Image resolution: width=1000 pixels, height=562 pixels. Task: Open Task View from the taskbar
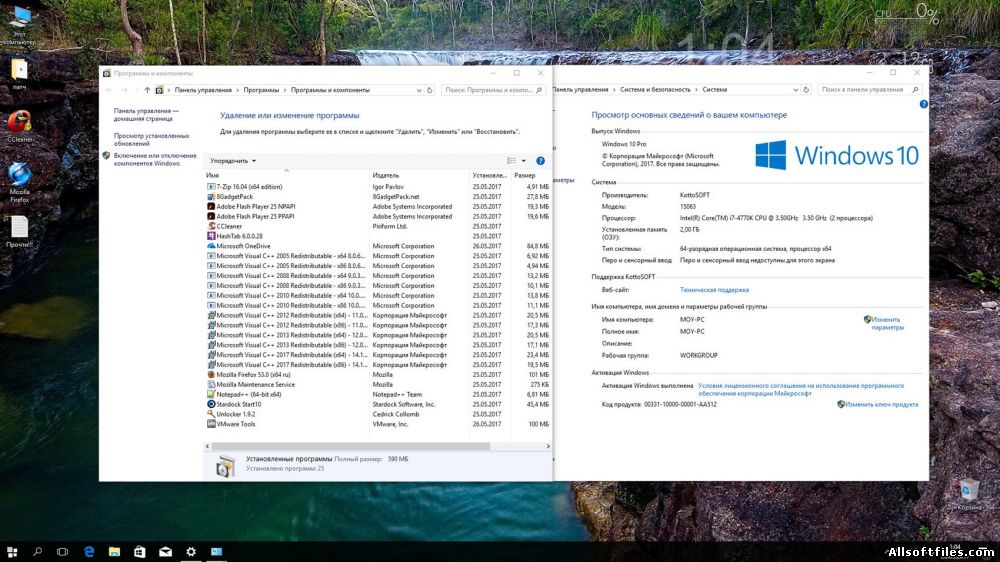coord(62,552)
